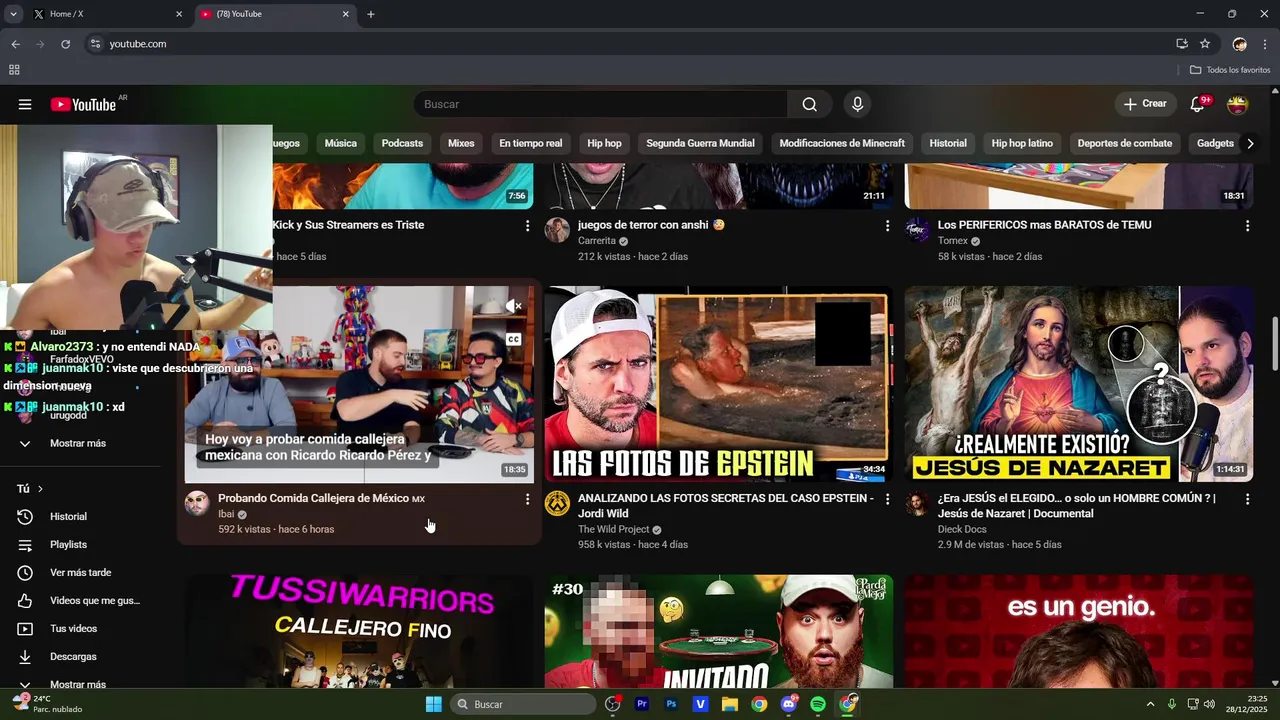Open Playlists in the sidebar
Image resolution: width=1280 pixels, height=720 pixels.
coord(68,545)
